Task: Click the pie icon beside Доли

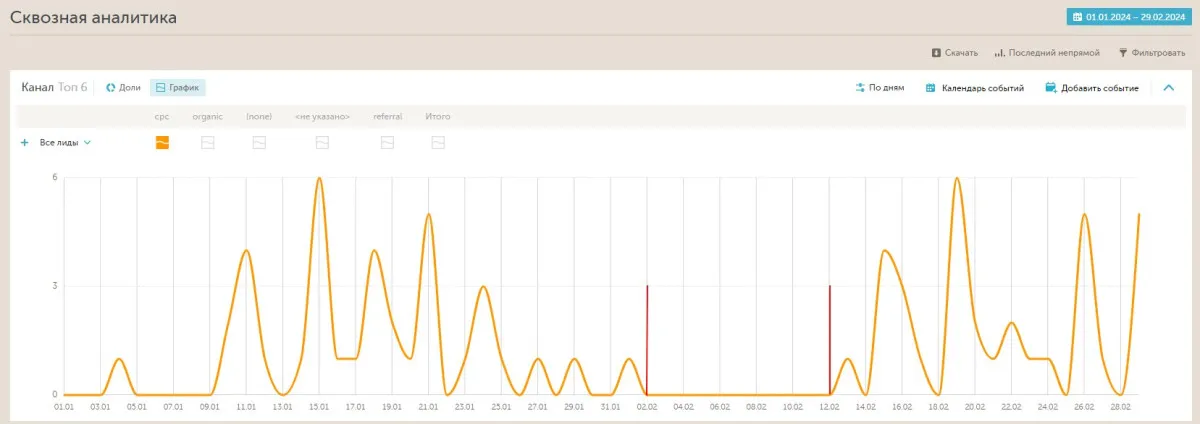Action: tap(111, 88)
